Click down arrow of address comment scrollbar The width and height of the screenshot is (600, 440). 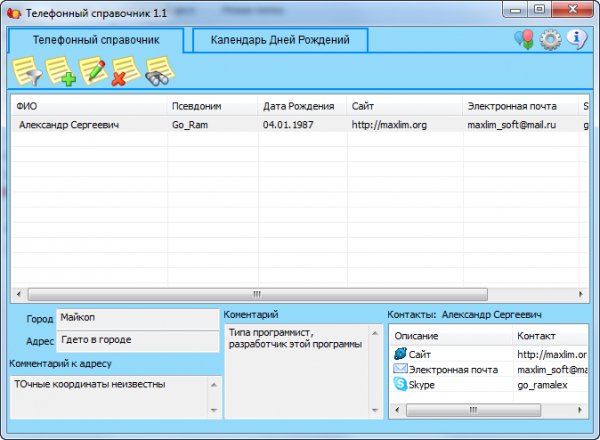pyautogui.click(x=214, y=410)
